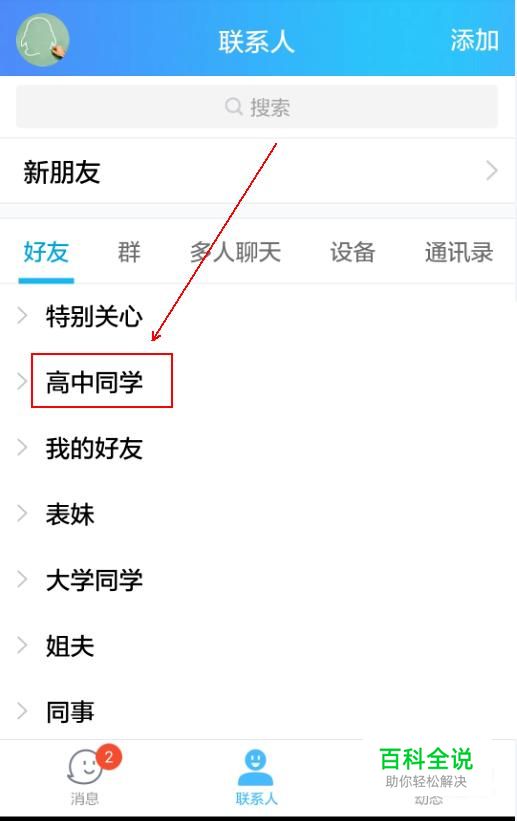Open the 通讯录 tab
Viewport: 517px width, 821px height.
(459, 252)
